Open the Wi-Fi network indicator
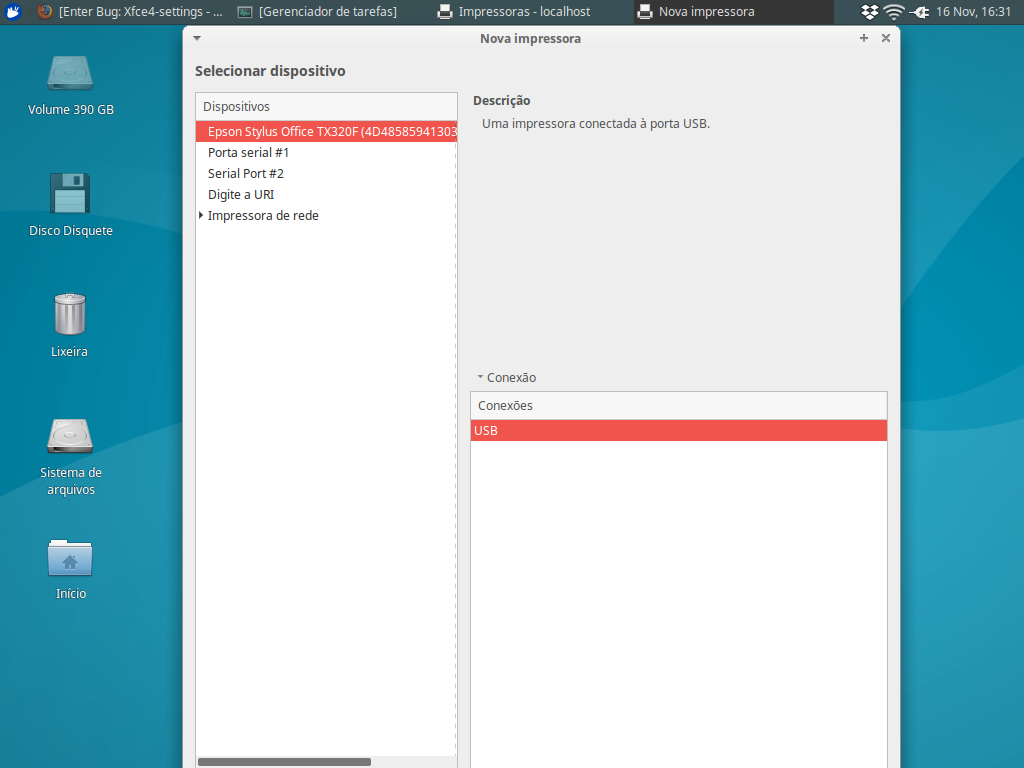Viewport: 1024px width, 768px height. 894,12
